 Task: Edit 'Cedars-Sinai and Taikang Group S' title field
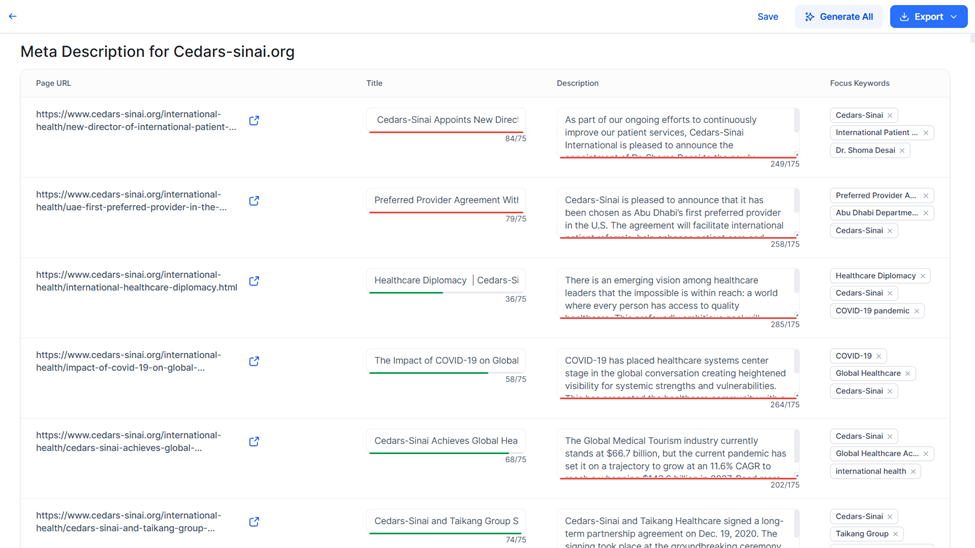pos(446,521)
